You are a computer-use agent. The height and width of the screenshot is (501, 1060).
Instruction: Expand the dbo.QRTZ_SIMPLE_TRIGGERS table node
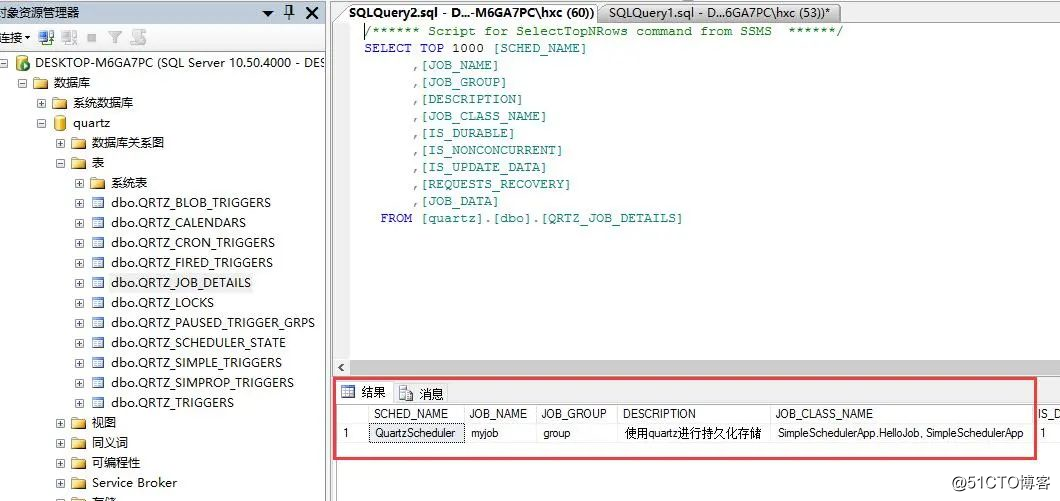pyautogui.click(x=80, y=362)
